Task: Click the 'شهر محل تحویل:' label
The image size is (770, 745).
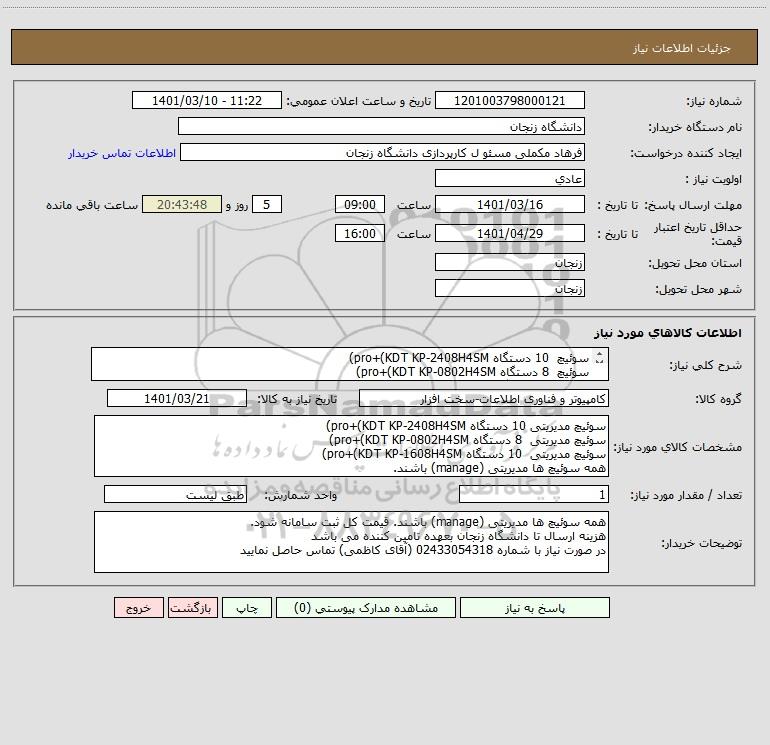Action: click(x=699, y=289)
